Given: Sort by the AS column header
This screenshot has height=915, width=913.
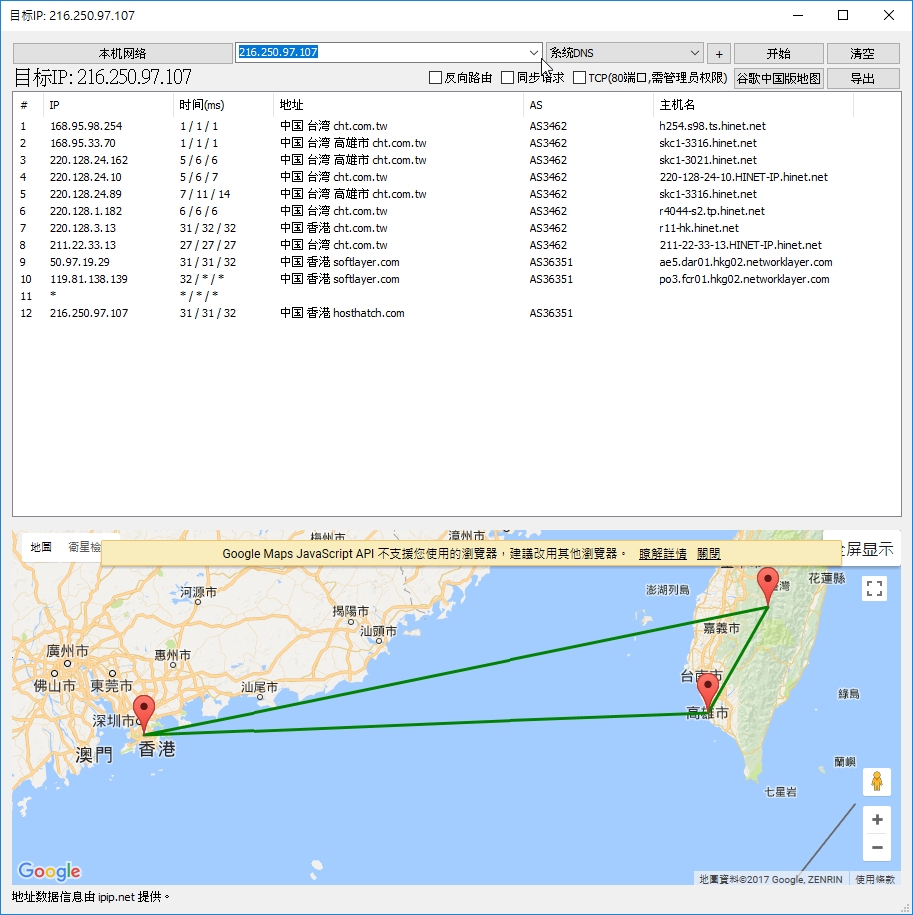Looking at the screenshot, I should coord(588,105).
